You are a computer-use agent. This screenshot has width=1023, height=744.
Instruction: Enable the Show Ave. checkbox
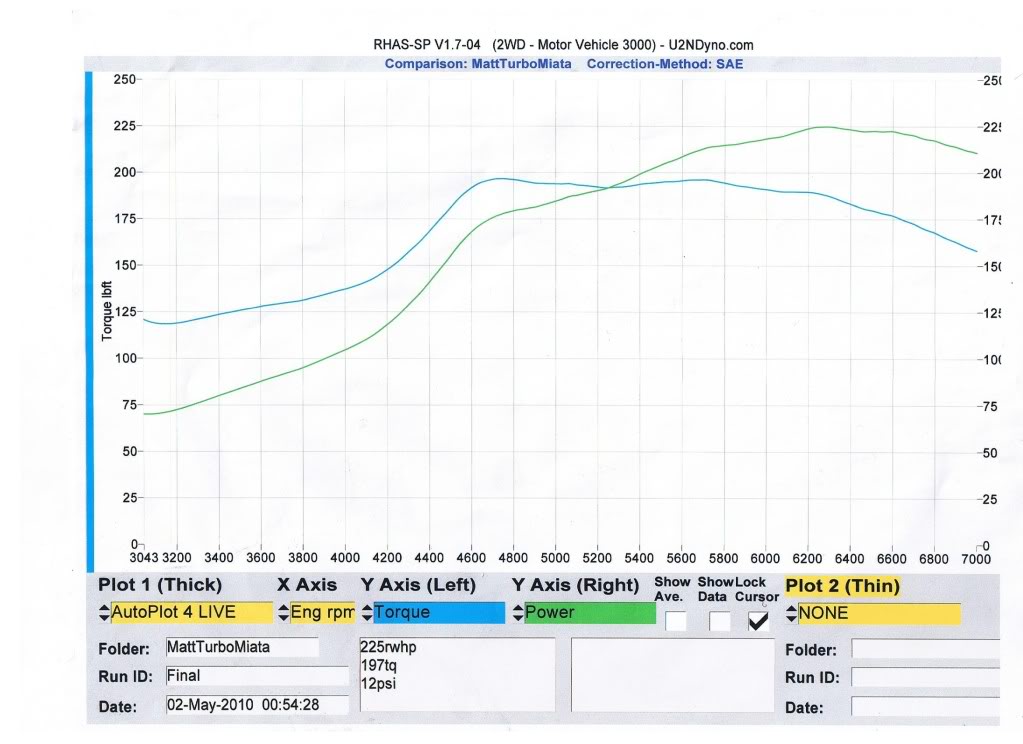(x=676, y=621)
